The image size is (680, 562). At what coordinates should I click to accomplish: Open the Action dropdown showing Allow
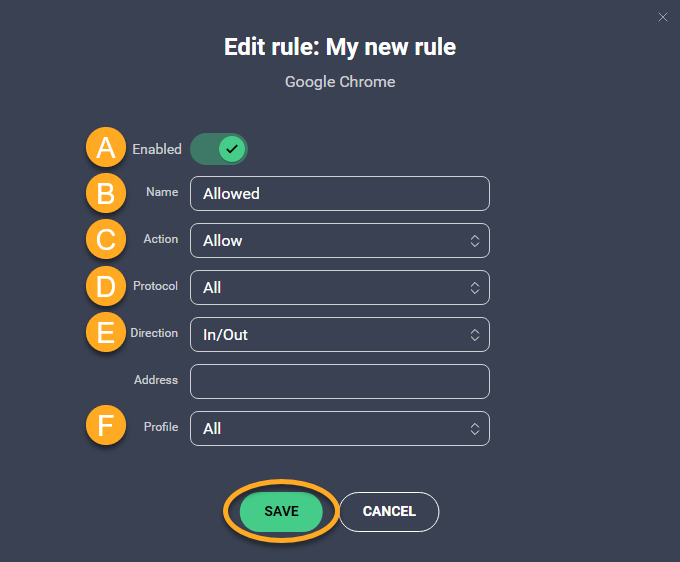pyautogui.click(x=339, y=240)
